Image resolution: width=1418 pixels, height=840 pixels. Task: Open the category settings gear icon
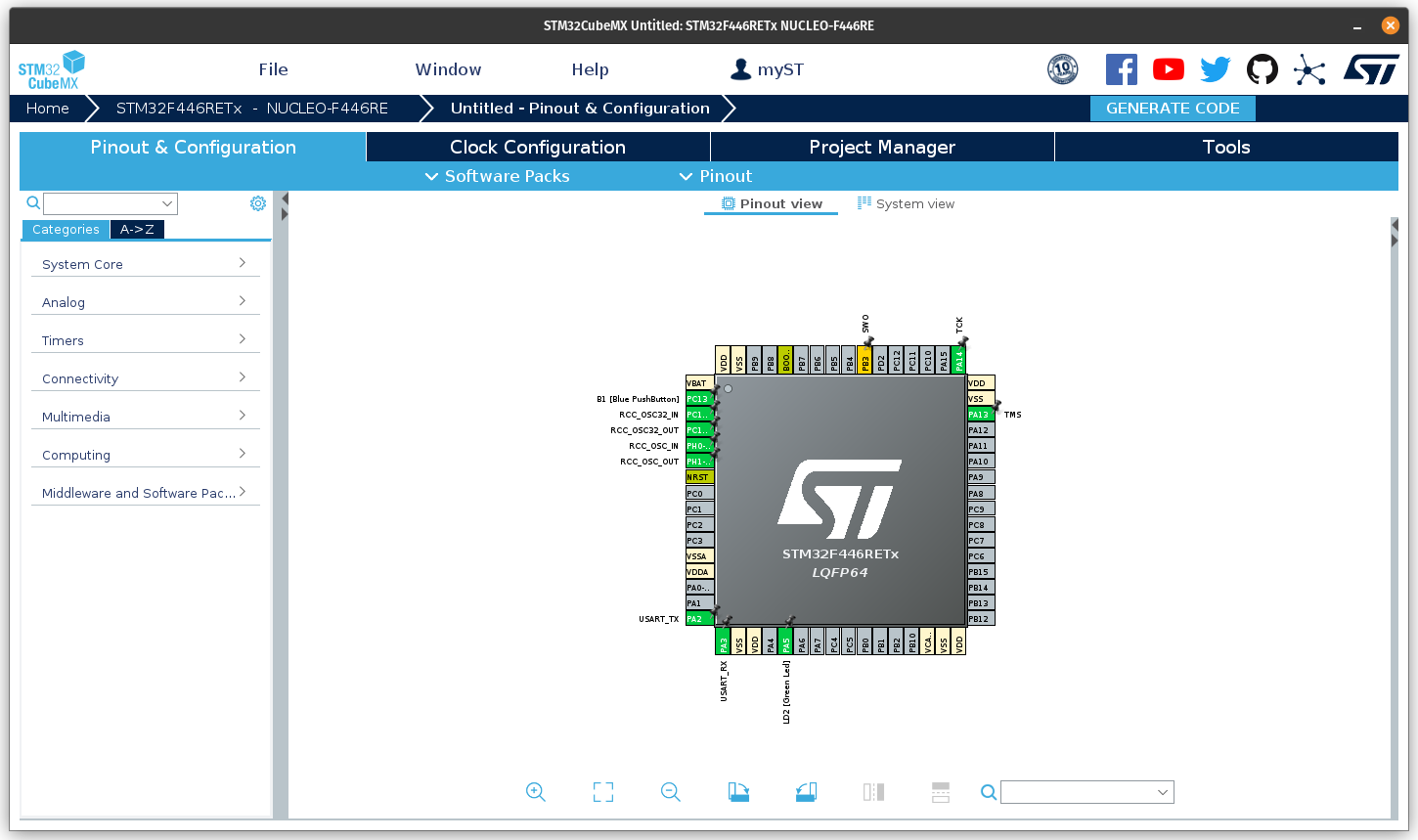pyautogui.click(x=258, y=203)
